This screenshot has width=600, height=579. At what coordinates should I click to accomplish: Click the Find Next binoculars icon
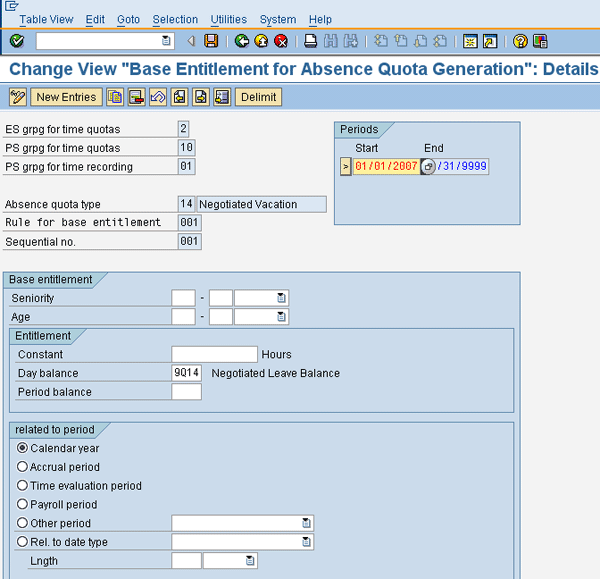[x=351, y=41]
